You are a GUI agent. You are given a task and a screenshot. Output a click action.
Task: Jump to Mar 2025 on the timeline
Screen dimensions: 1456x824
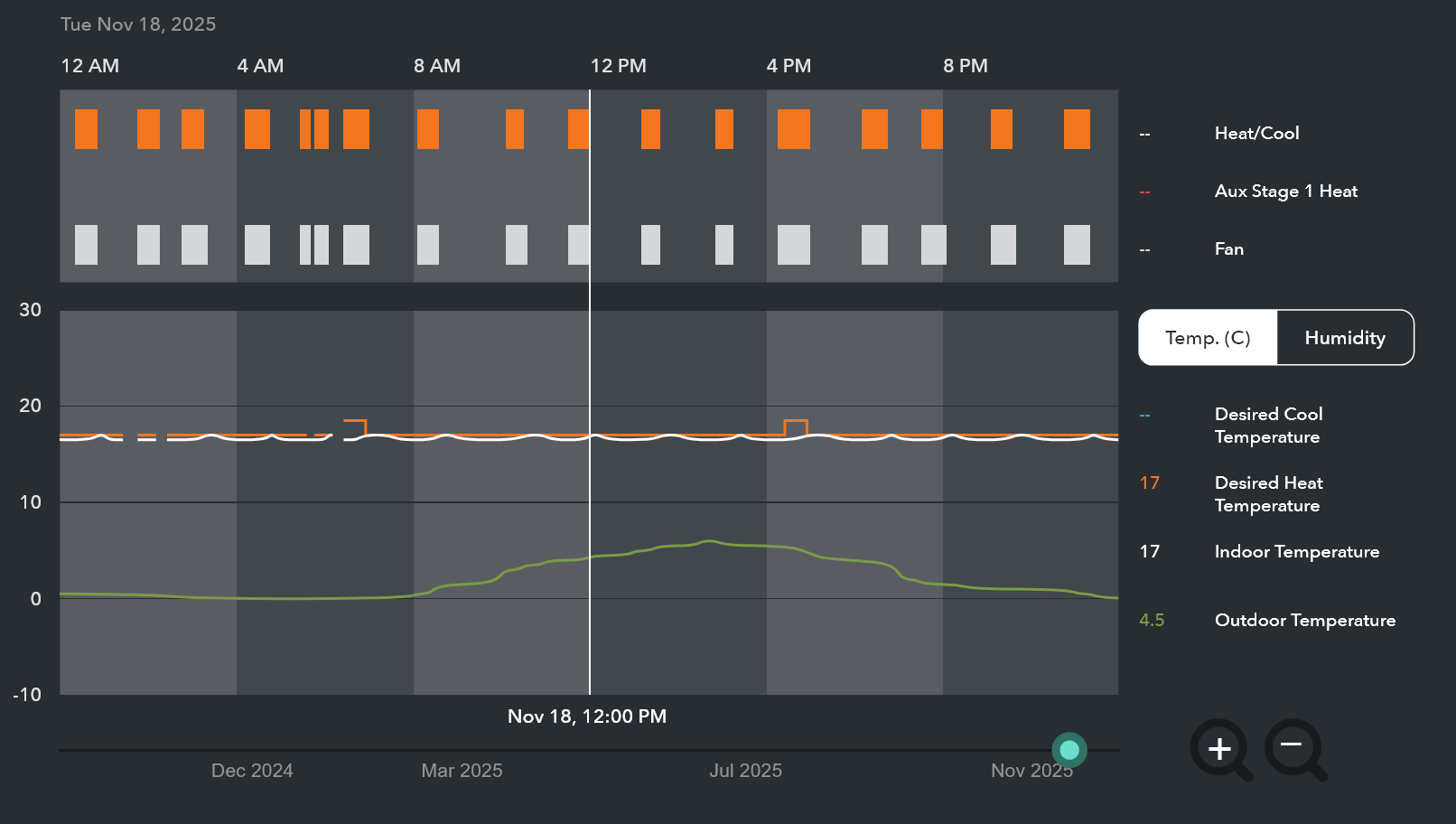click(x=462, y=771)
